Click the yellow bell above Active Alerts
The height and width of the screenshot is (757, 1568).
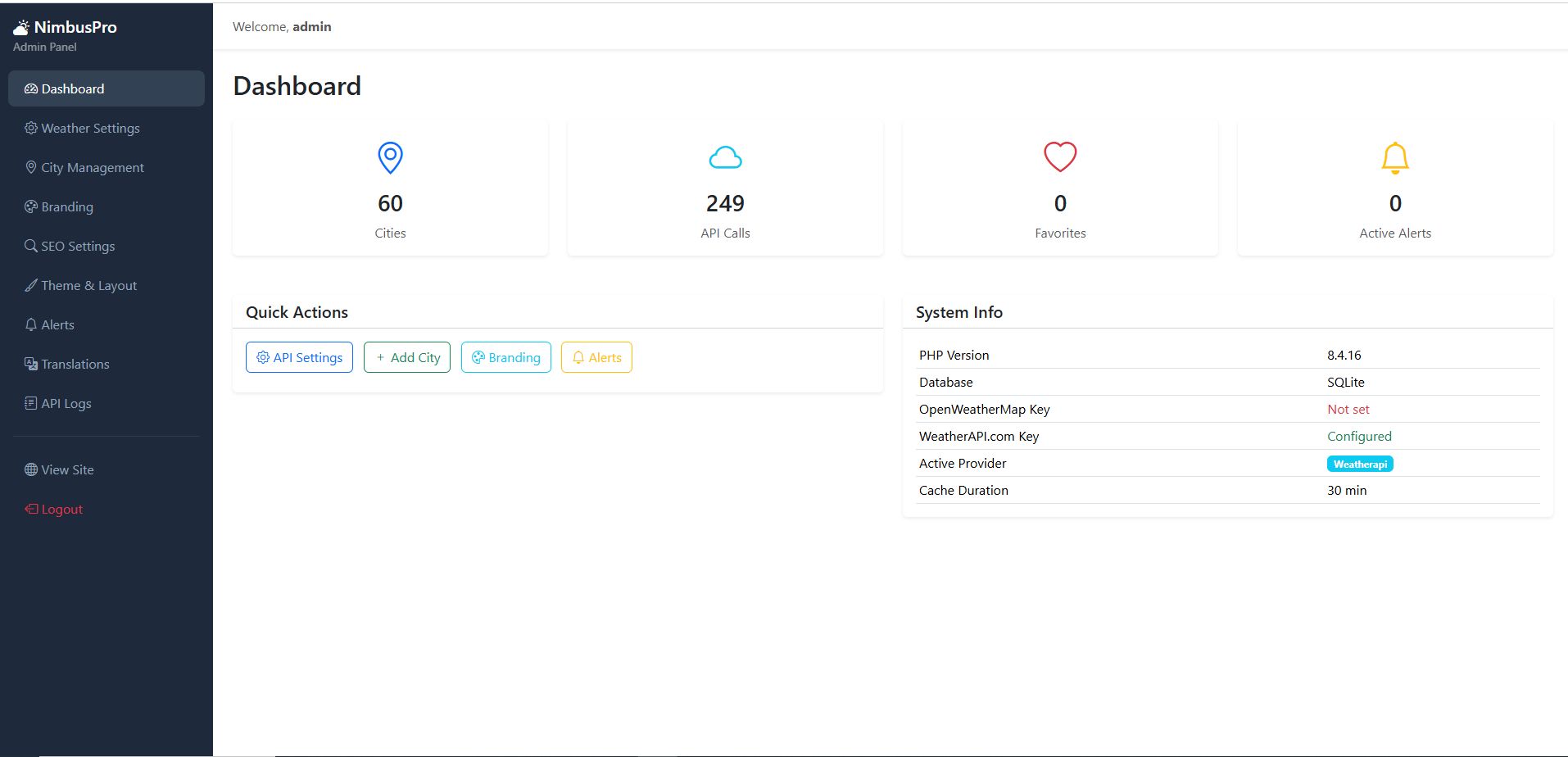[1395, 157]
